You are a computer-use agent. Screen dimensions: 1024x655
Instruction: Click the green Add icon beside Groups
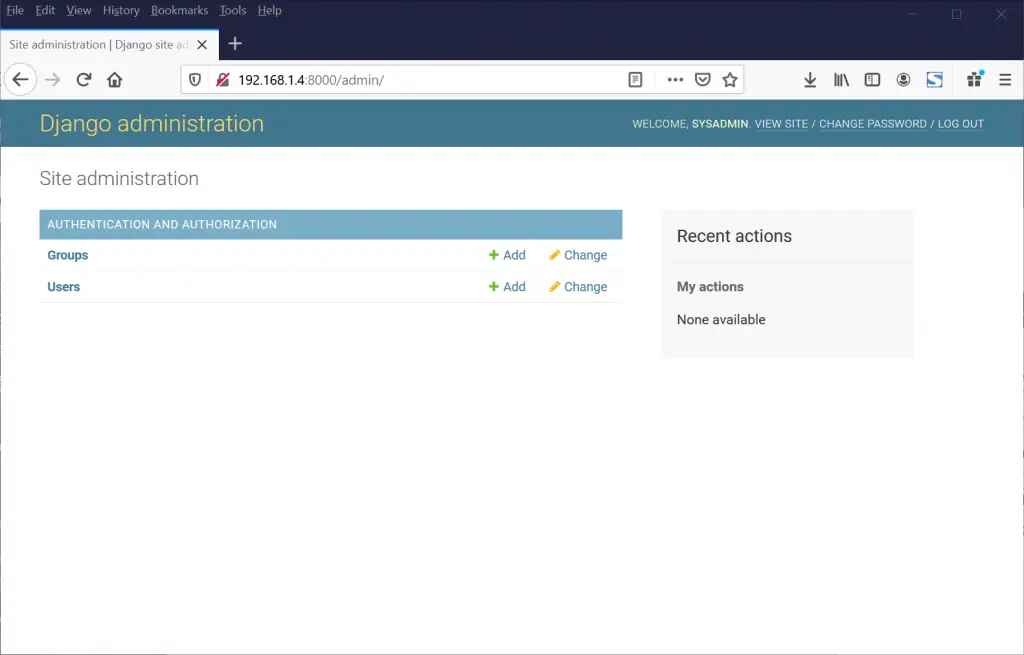click(494, 255)
